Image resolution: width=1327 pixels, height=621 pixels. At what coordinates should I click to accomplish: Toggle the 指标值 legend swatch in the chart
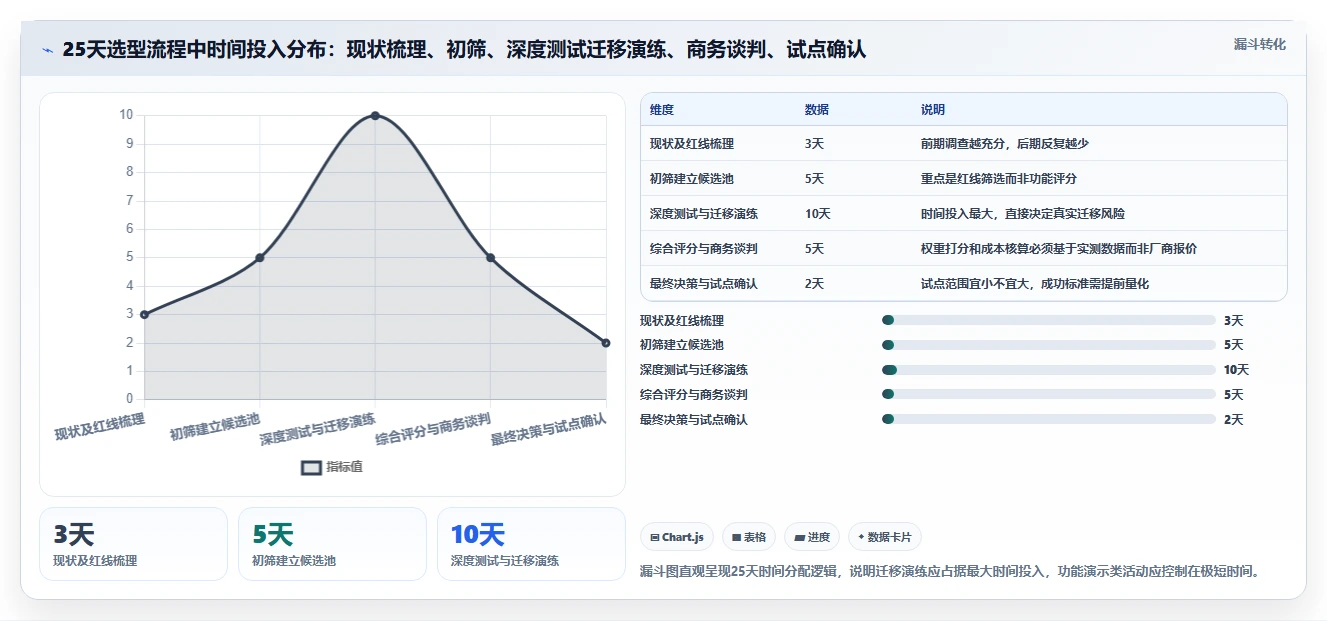pyautogui.click(x=312, y=467)
